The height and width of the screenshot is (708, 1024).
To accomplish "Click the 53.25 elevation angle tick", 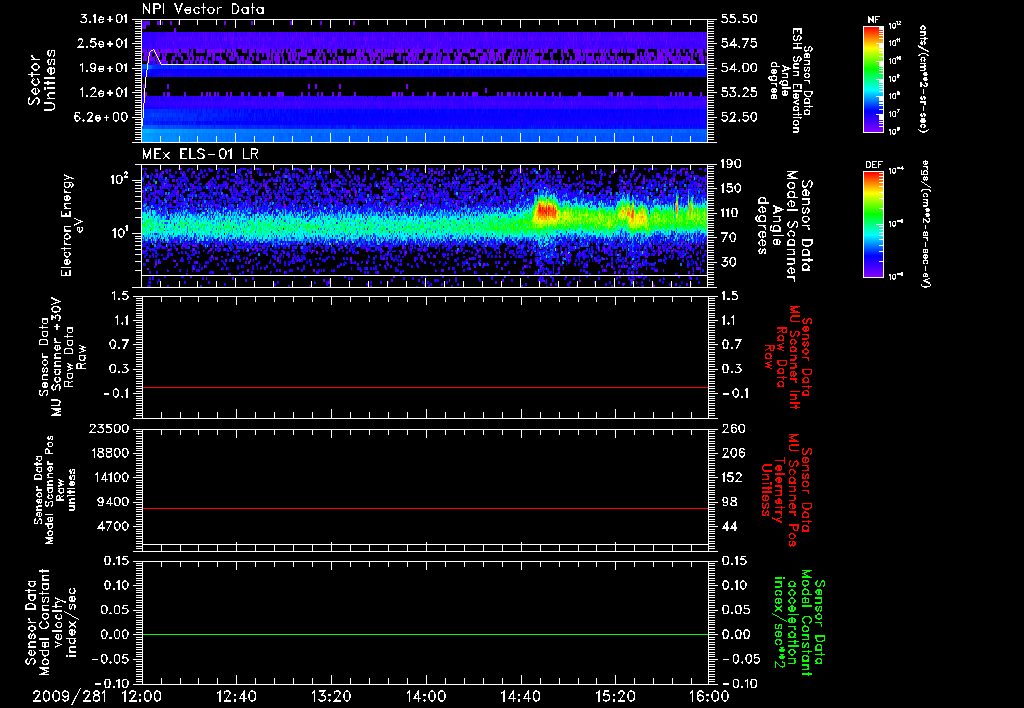I will 739,93.
